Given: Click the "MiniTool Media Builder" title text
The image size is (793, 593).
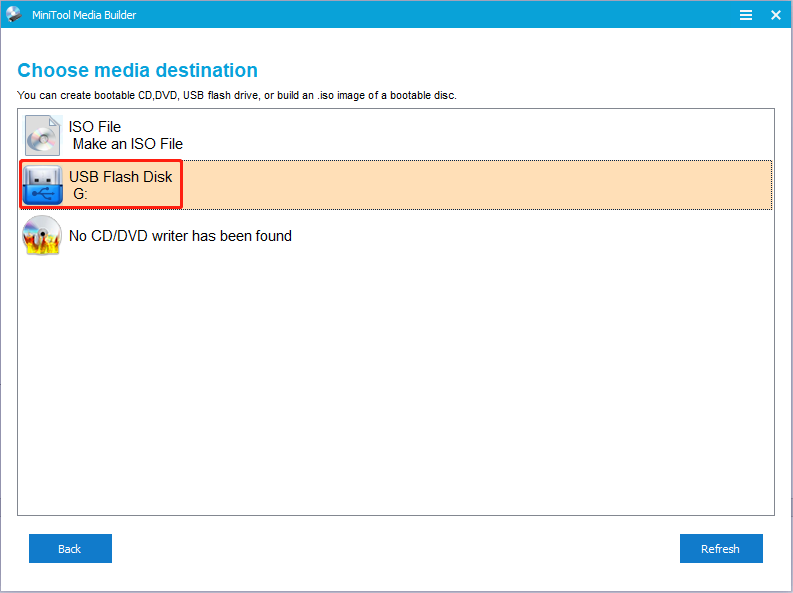Looking at the screenshot, I should coord(84,15).
